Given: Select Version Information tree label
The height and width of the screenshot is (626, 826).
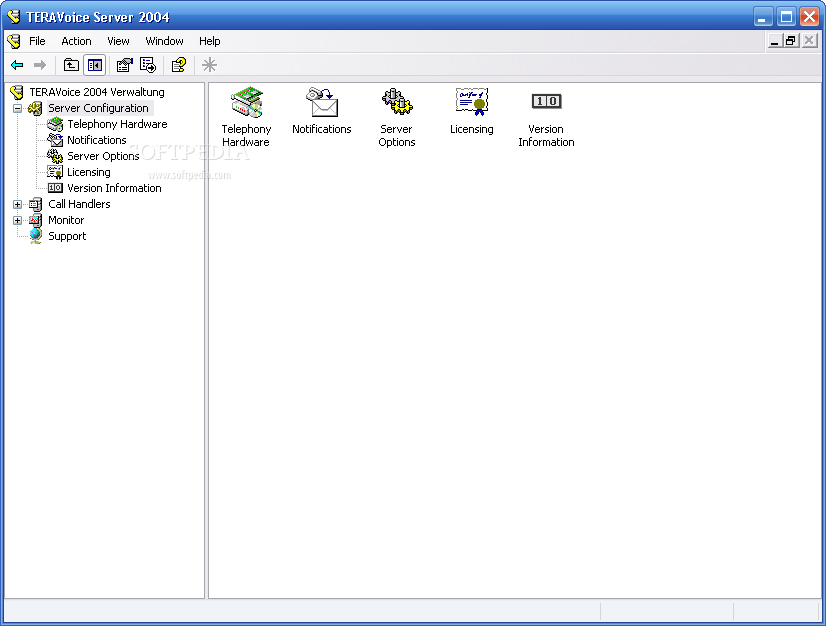Looking at the screenshot, I should [114, 188].
